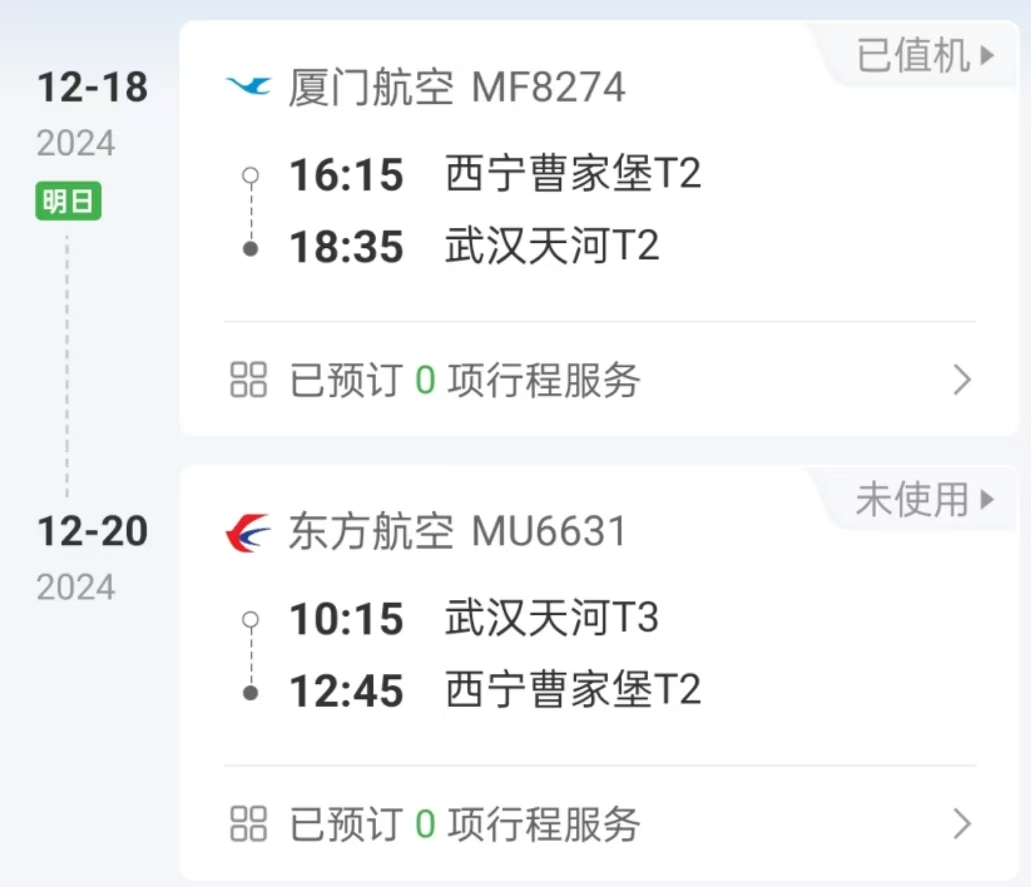Image resolution: width=1031 pixels, height=887 pixels.
Task: Click the 18:35 武汉天河T2 arrival row
Action: 474,247
